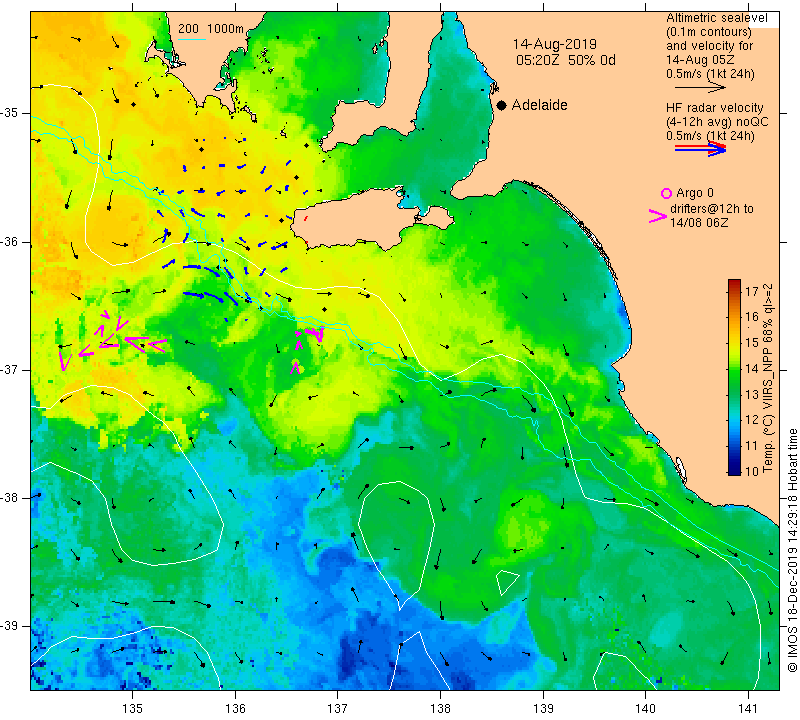The width and height of the screenshot is (800, 720).
Task: Click the magenta drifter arrowhead legend symbol
Action: click(658, 216)
